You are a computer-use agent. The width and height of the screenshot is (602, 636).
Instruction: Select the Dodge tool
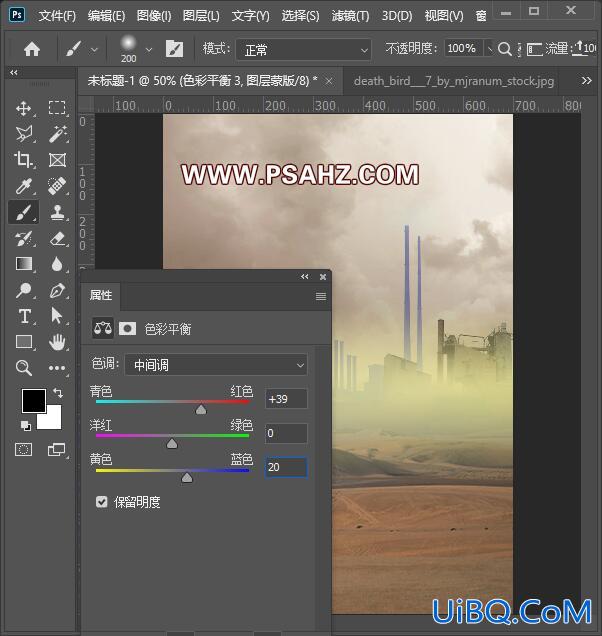coord(24,290)
